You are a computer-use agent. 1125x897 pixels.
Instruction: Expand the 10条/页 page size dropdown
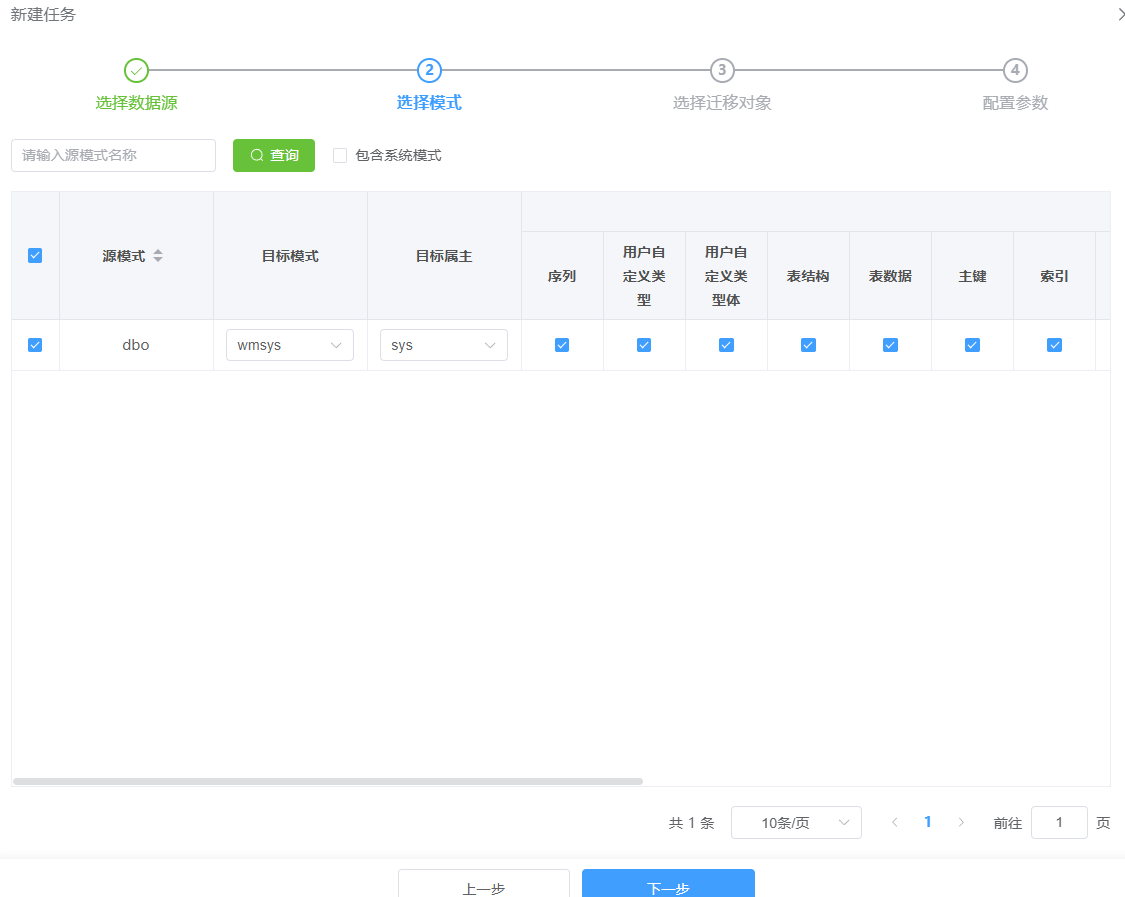pos(796,823)
